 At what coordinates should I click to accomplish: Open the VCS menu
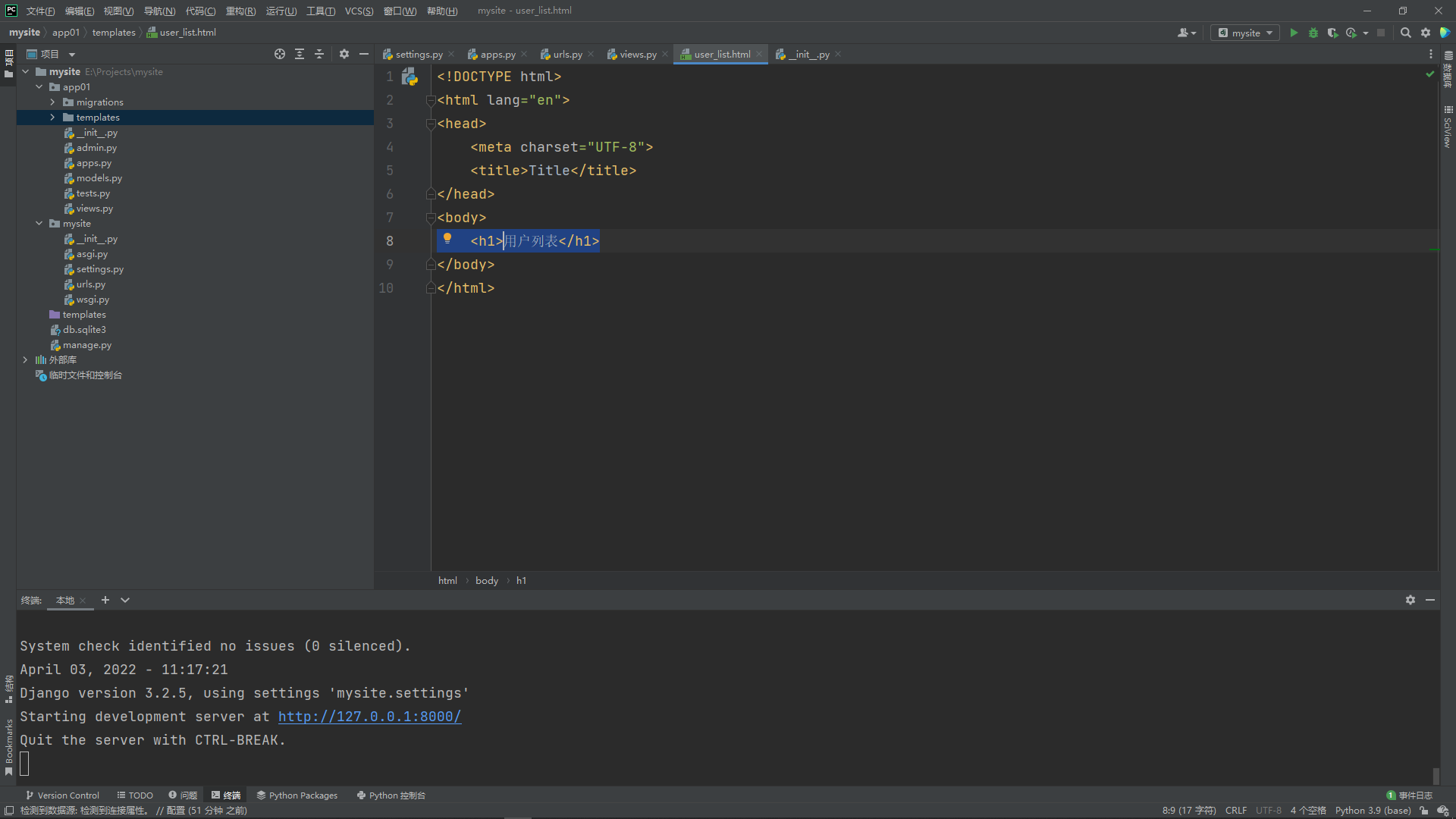tap(359, 11)
